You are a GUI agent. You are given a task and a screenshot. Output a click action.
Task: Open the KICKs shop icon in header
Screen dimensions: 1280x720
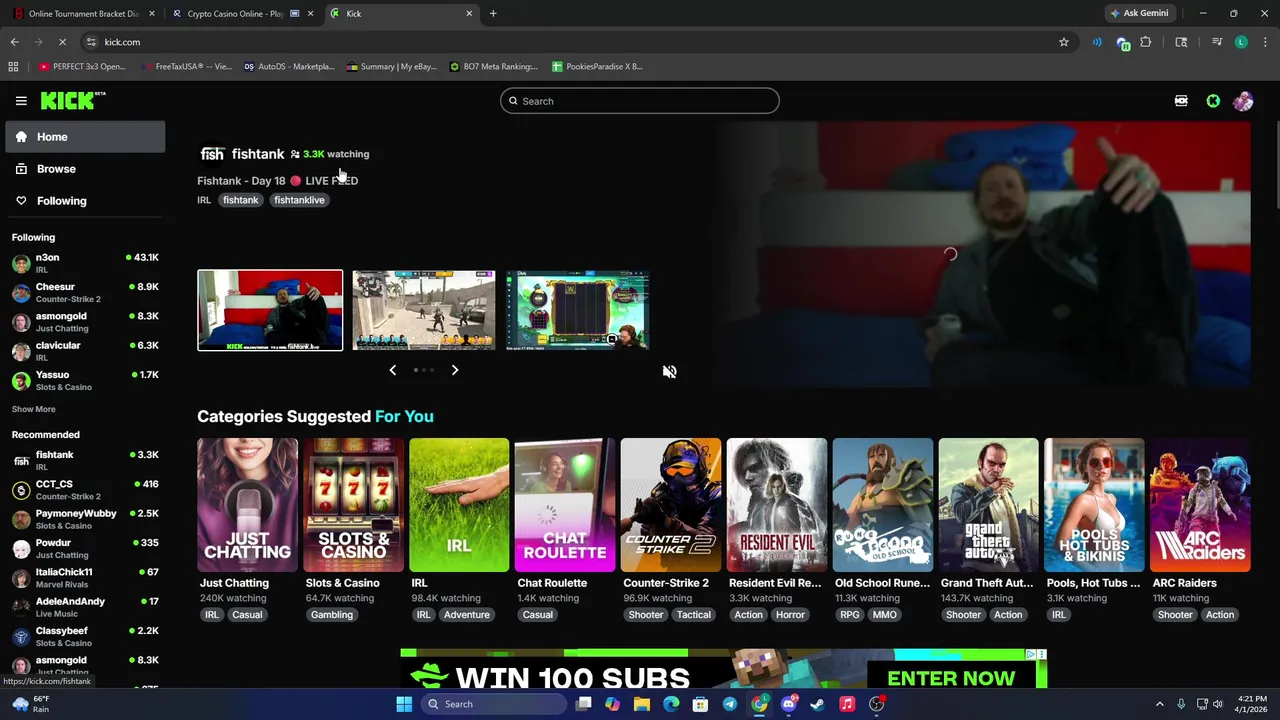tap(1181, 101)
